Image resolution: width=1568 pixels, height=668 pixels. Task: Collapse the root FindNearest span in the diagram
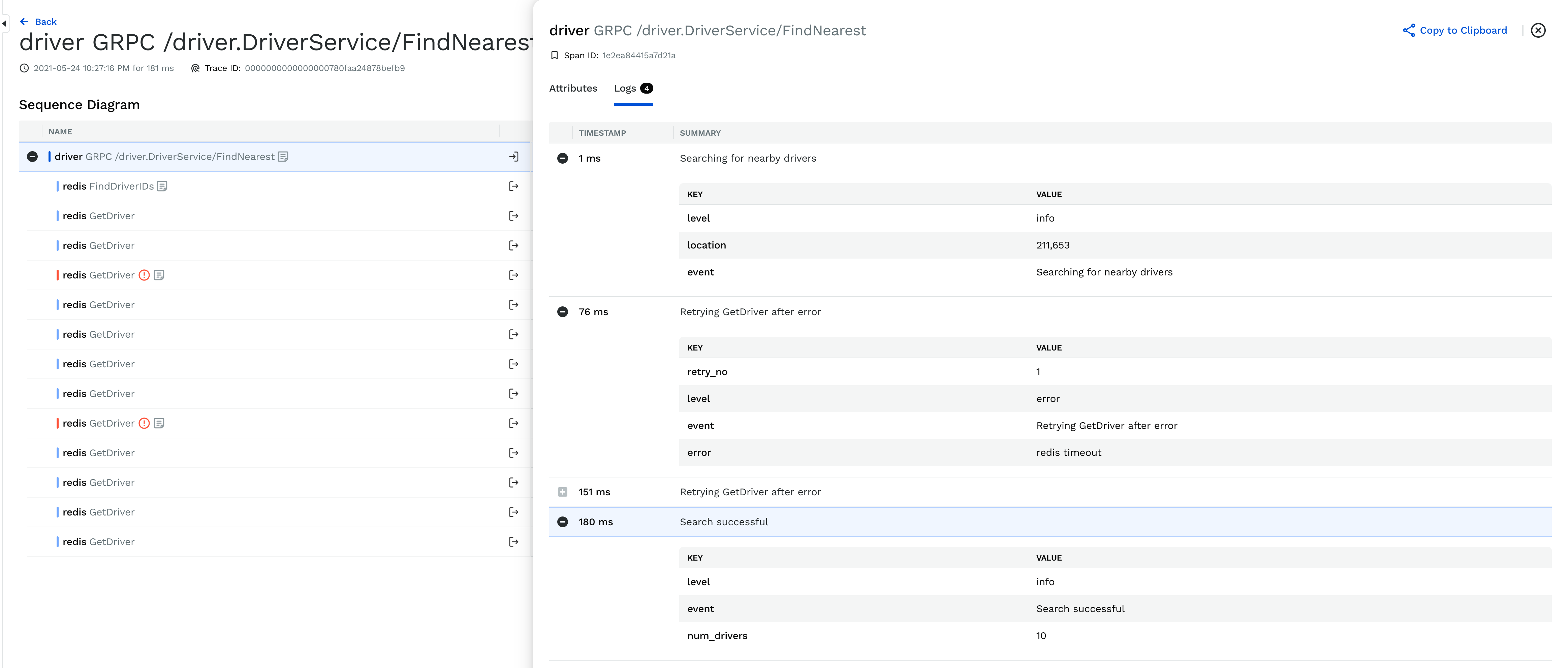(32, 156)
